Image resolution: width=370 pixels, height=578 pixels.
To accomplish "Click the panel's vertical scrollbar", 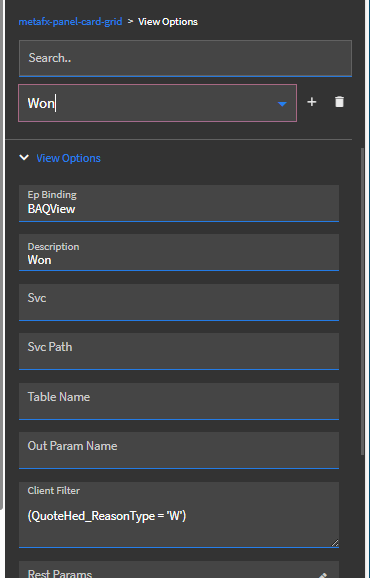I will [362, 302].
